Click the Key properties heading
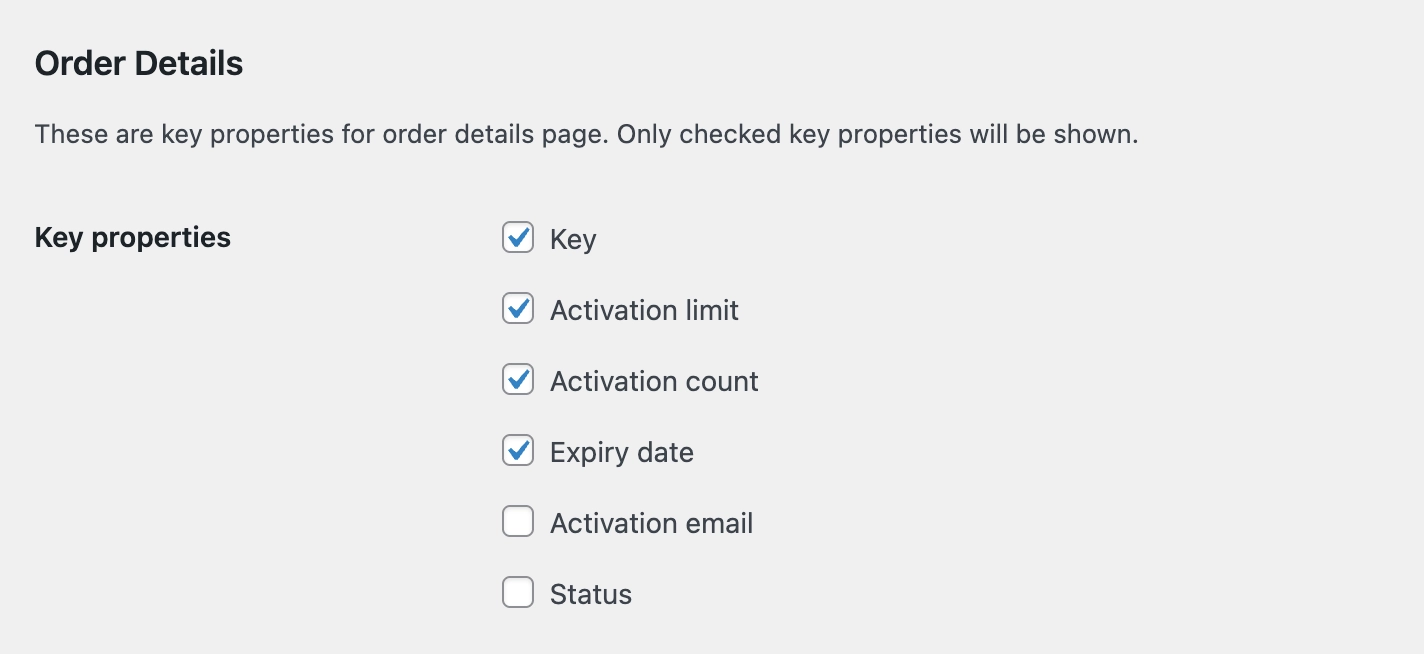1424x654 pixels. pos(132,237)
